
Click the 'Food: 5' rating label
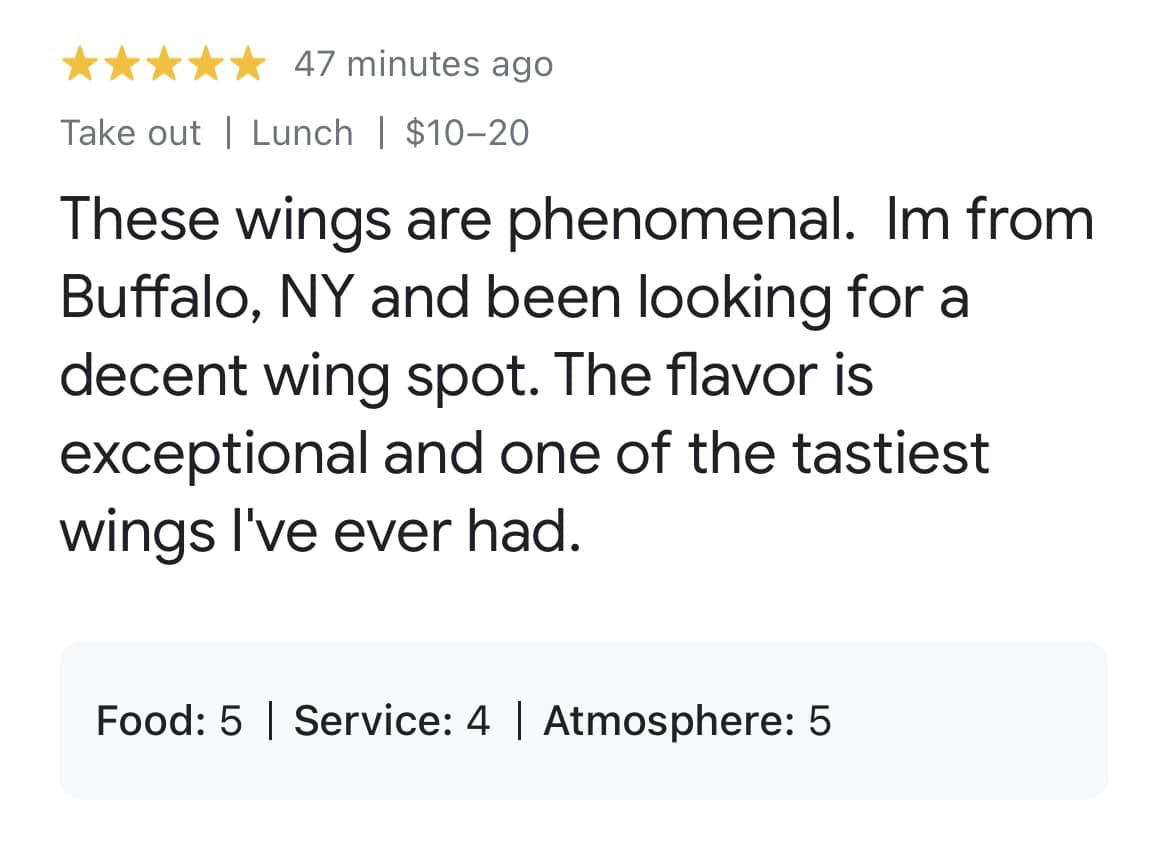point(169,720)
